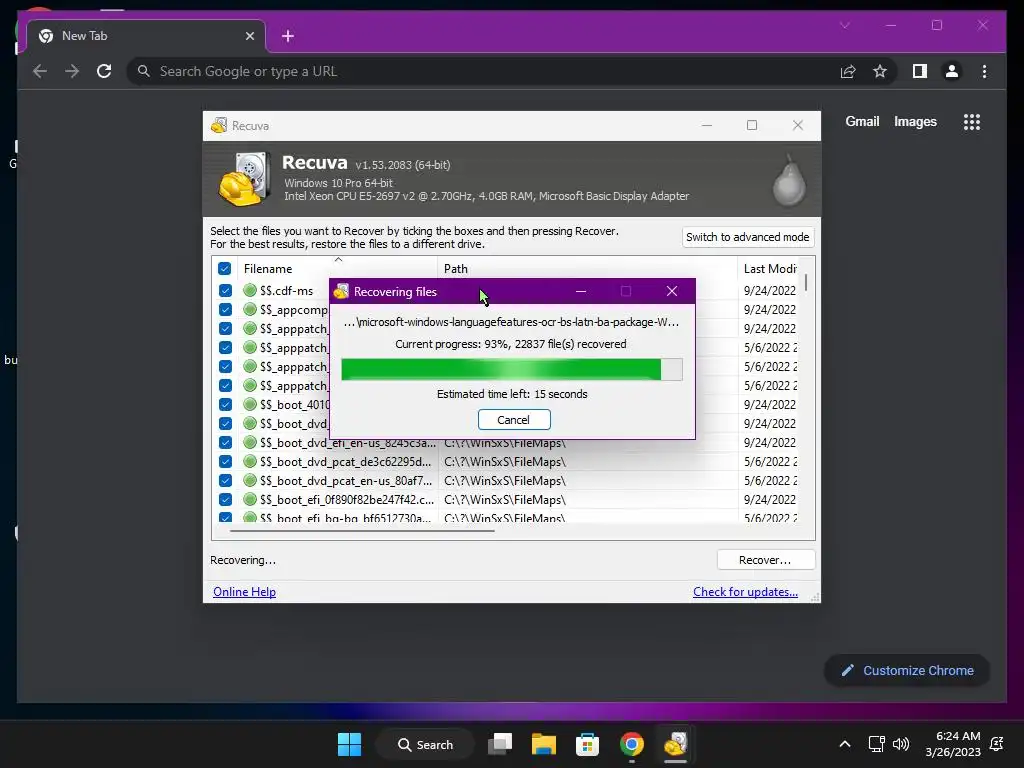Open Microsoft Store from taskbar
This screenshot has width=1024, height=768.
[587, 744]
